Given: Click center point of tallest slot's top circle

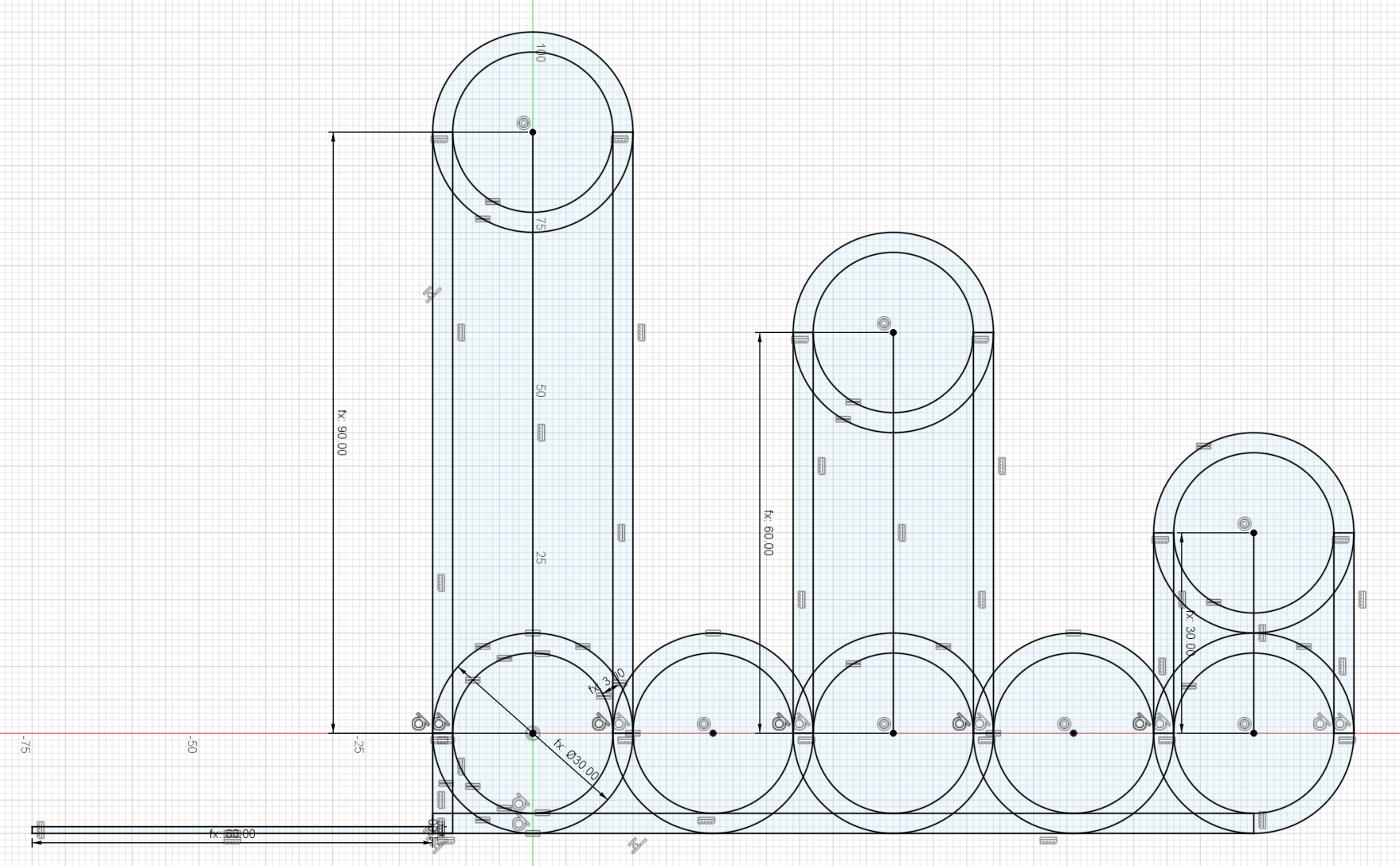Looking at the screenshot, I should point(533,132).
